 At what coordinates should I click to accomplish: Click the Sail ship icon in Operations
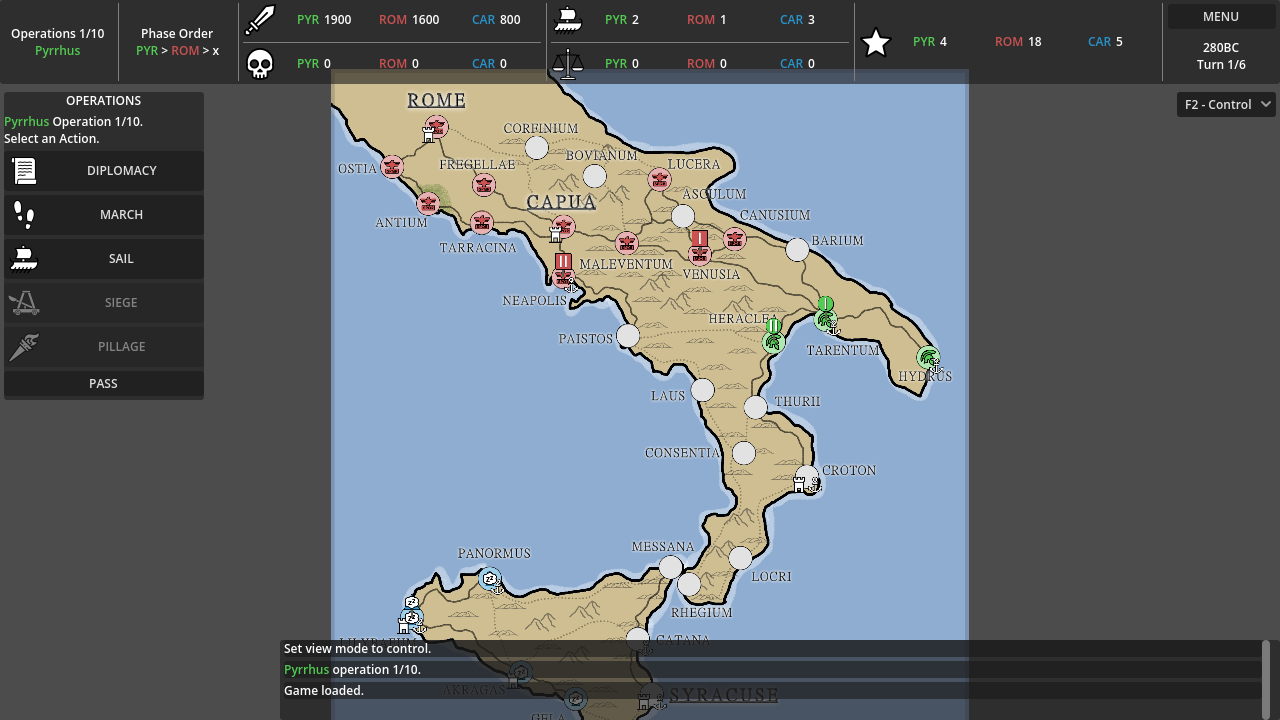(x=24, y=259)
